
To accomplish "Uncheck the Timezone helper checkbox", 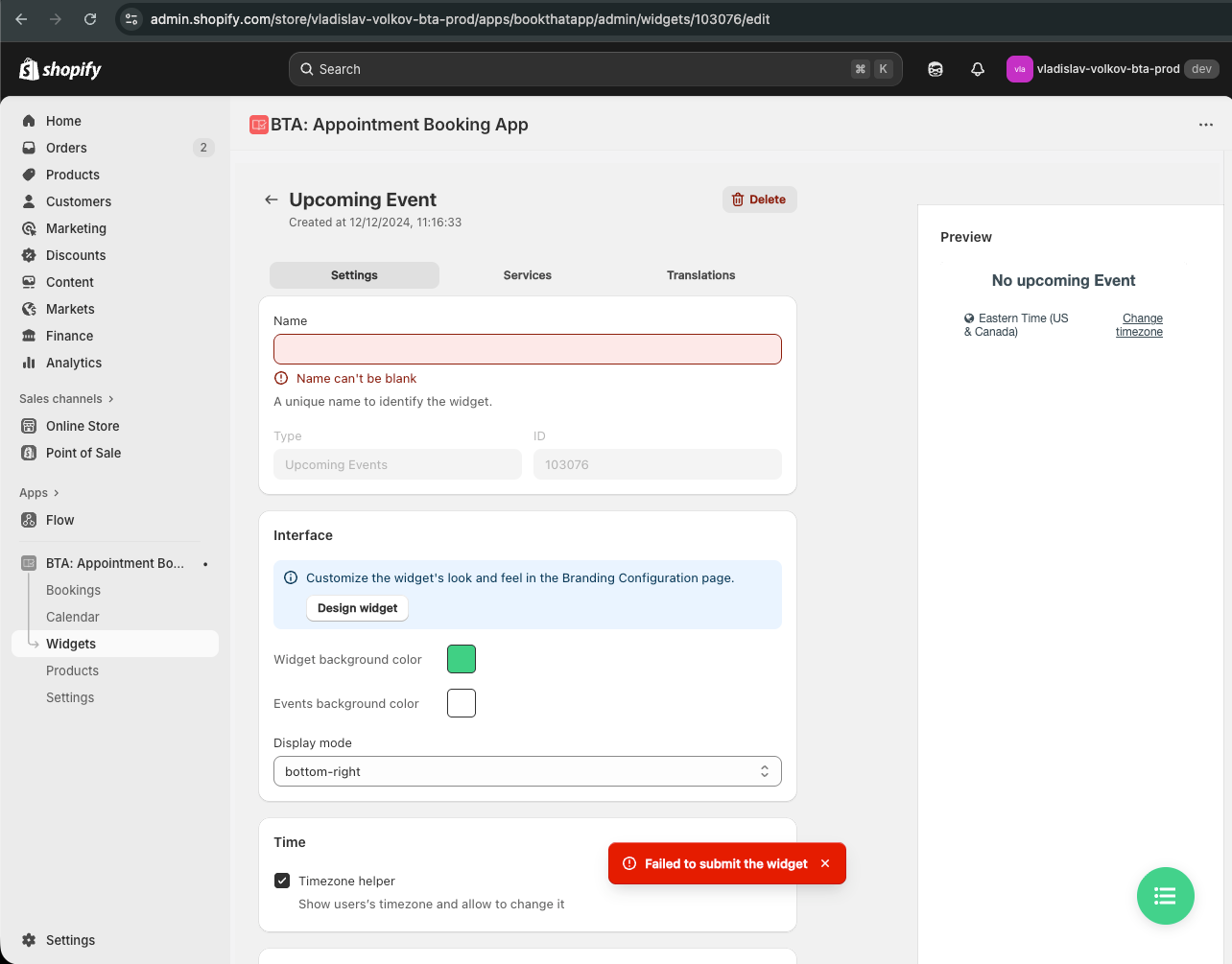I will click(x=282, y=881).
